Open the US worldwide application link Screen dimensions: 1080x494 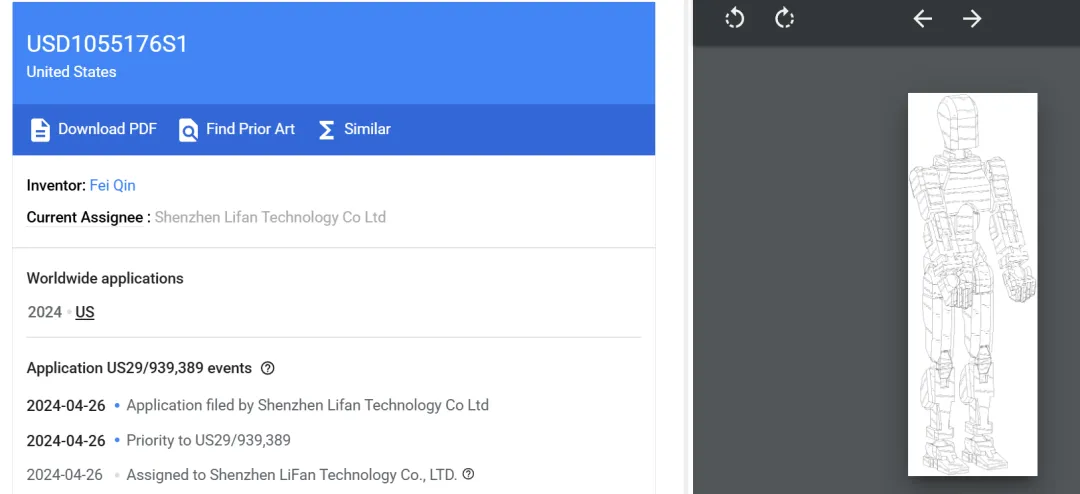point(85,312)
